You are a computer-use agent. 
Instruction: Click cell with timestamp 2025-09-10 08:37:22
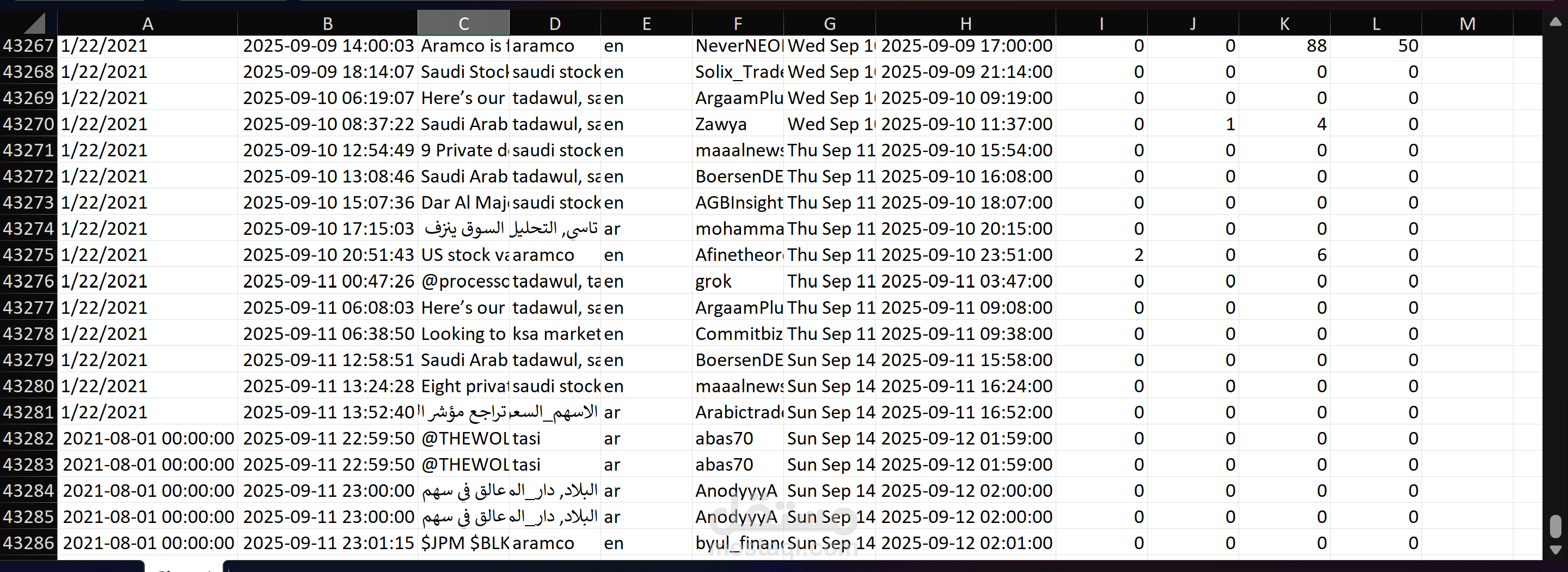327,124
